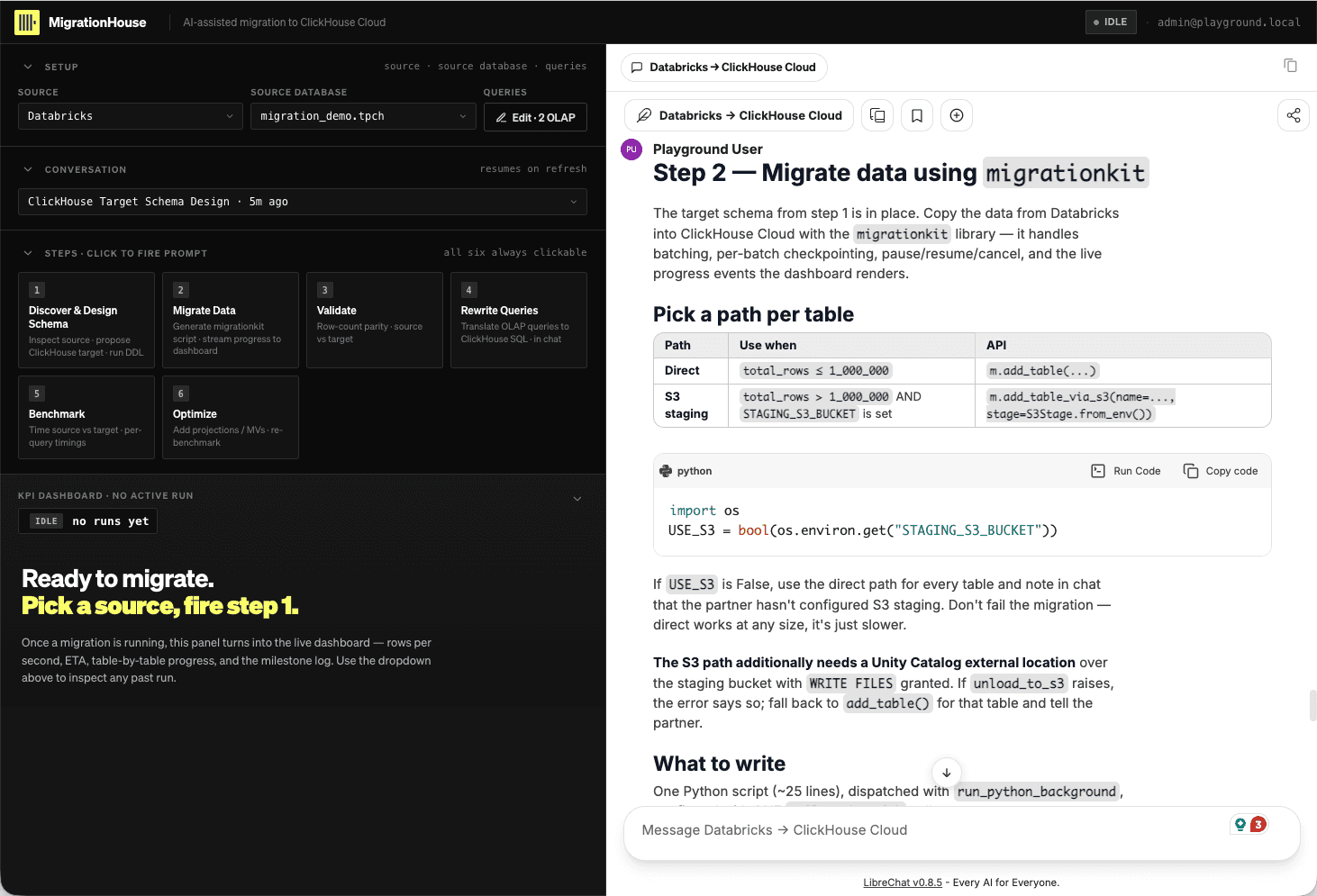Image resolution: width=1317 pixels, height=896 pixels.
Task: Click the duplicate conversation icon button
Action: [877, 115]
